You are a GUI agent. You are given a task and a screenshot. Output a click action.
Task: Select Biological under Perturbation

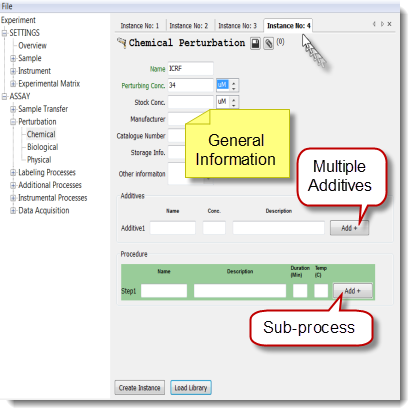(43, 147)
